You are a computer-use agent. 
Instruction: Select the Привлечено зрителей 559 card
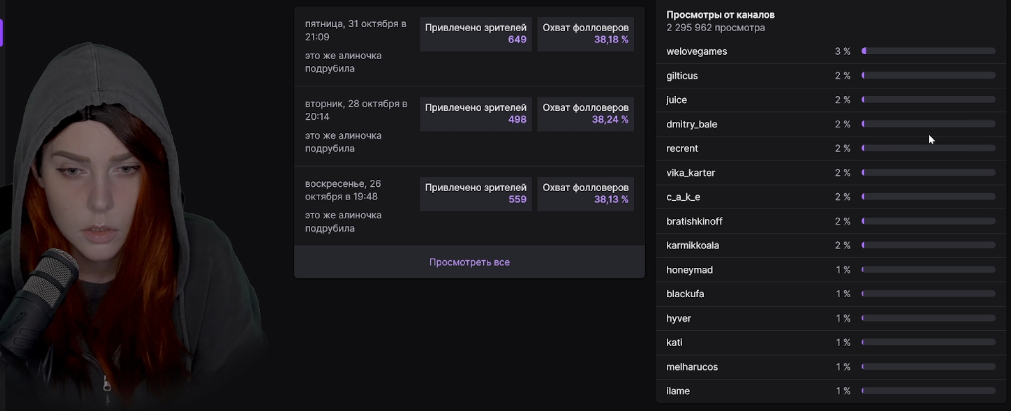tap(475, 193)
